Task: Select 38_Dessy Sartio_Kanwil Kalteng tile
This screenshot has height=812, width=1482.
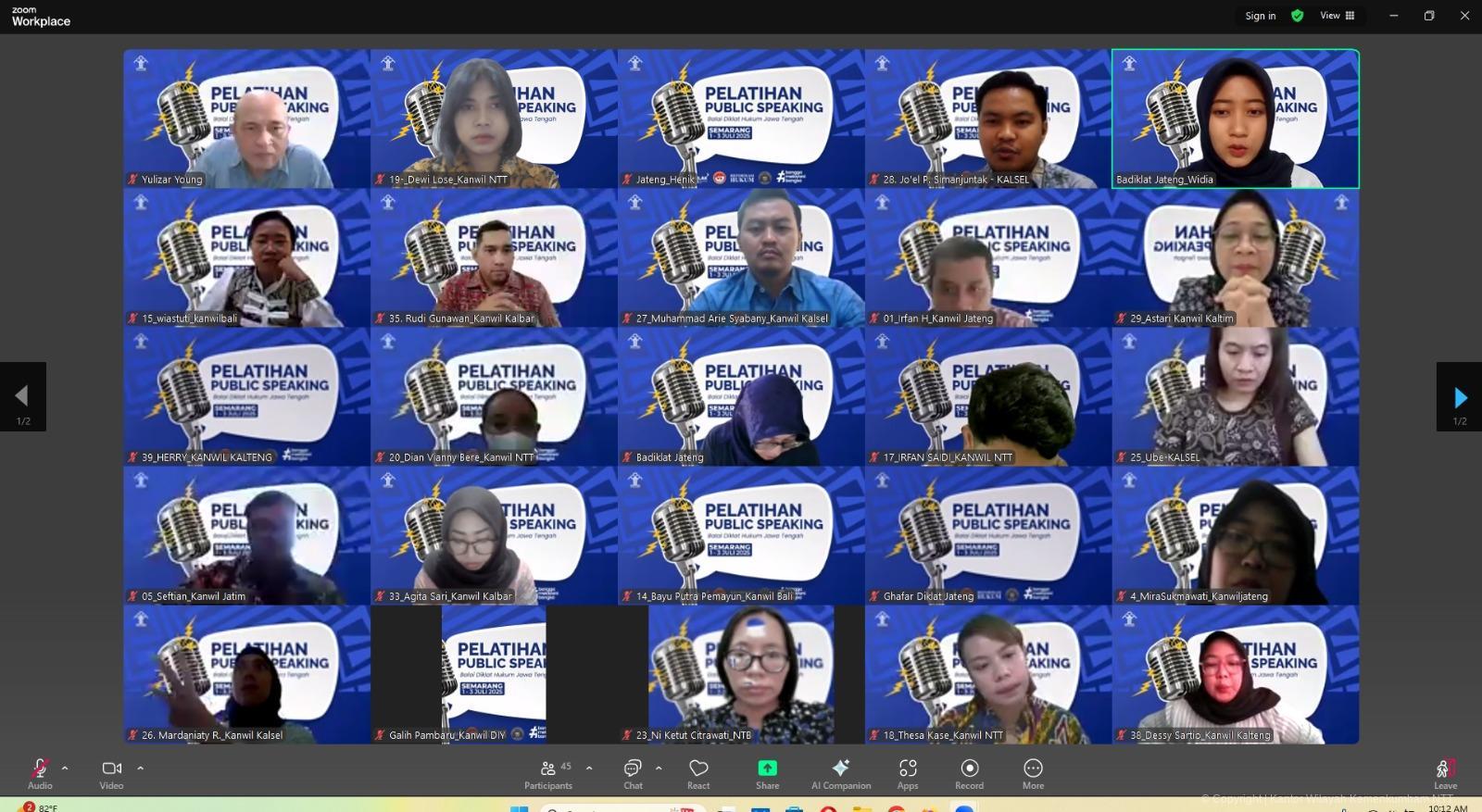Action: pos(1236,674)
